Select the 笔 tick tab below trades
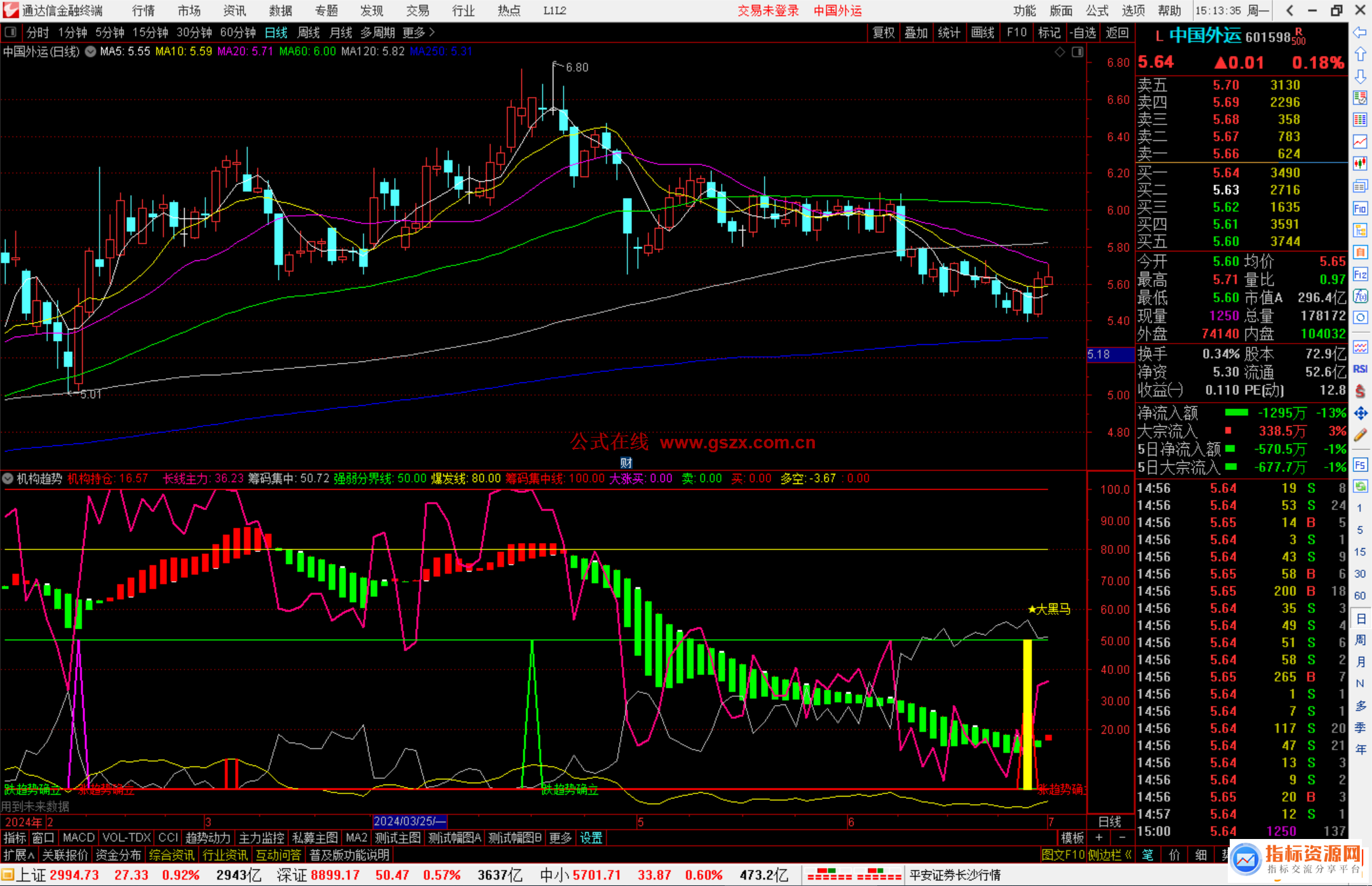The height and width of the screenshot is (886, 1372). 1147,855
